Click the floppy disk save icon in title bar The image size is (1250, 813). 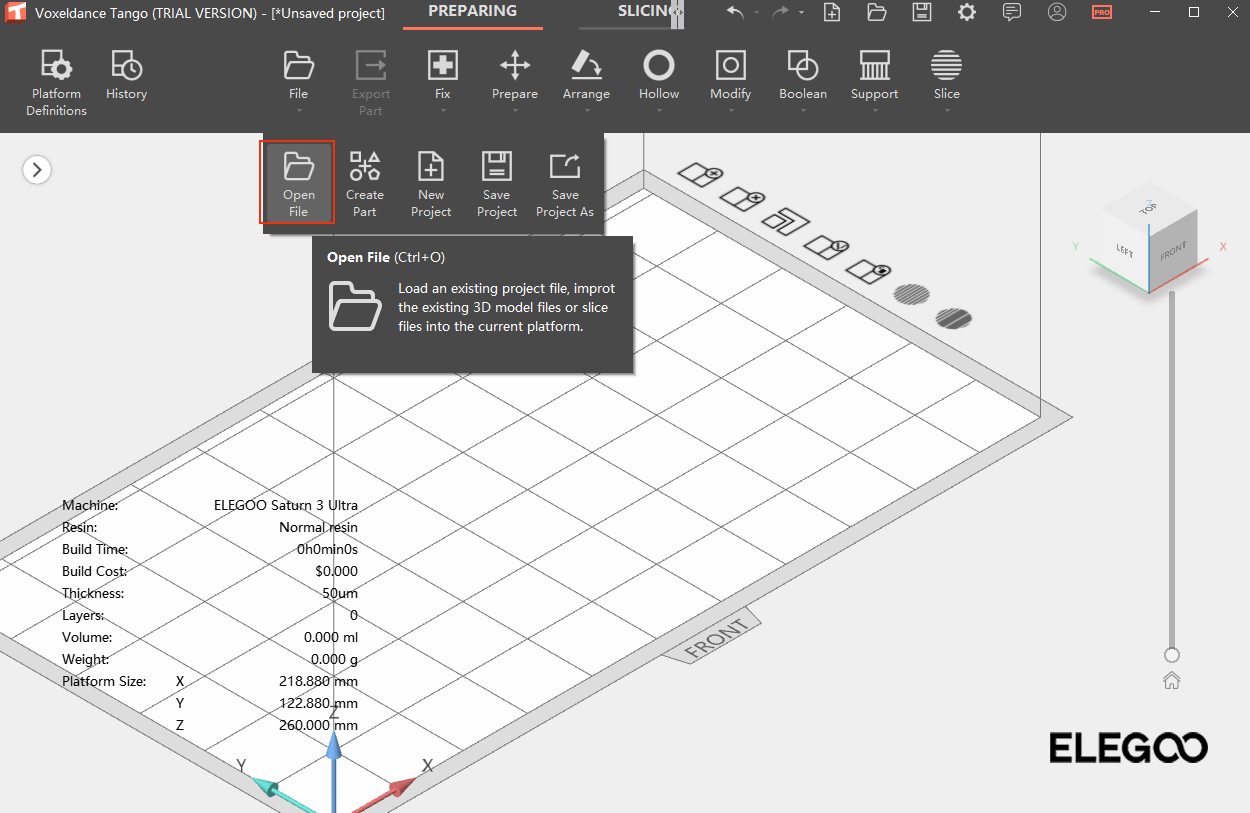(x=922, y=12)
